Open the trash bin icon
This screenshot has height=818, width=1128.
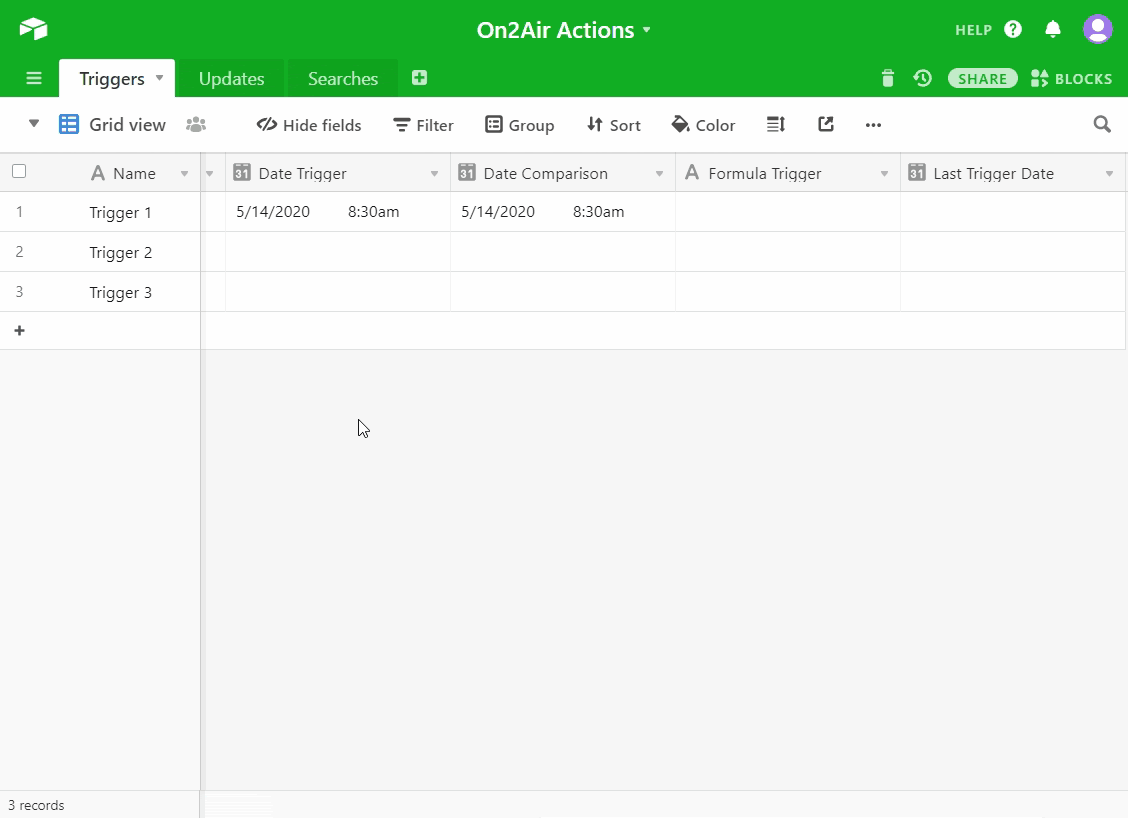887,78
